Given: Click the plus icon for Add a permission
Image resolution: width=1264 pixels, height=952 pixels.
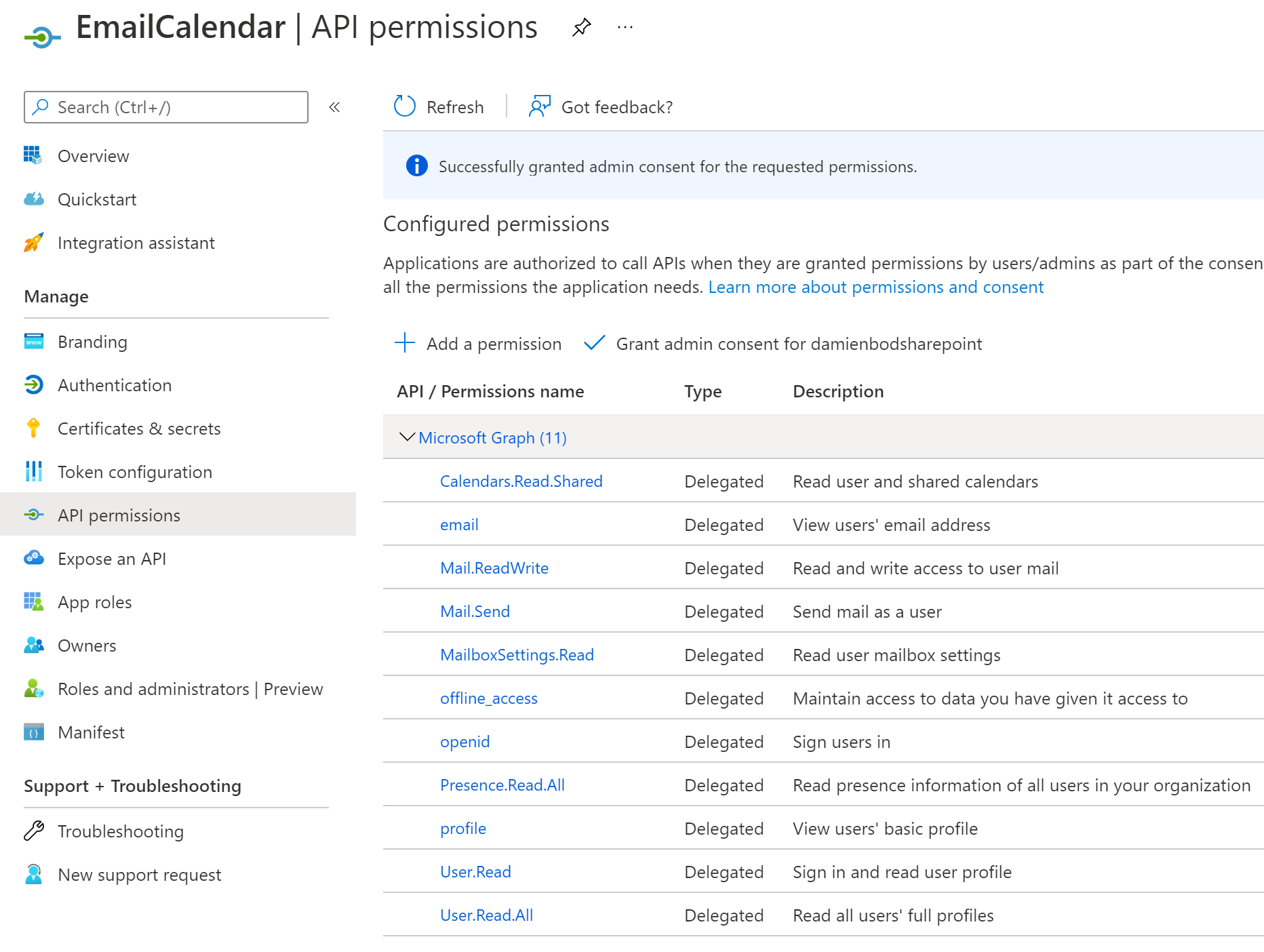Looking at the screenshot, I should pyautogui.click(x=405, y=343).
